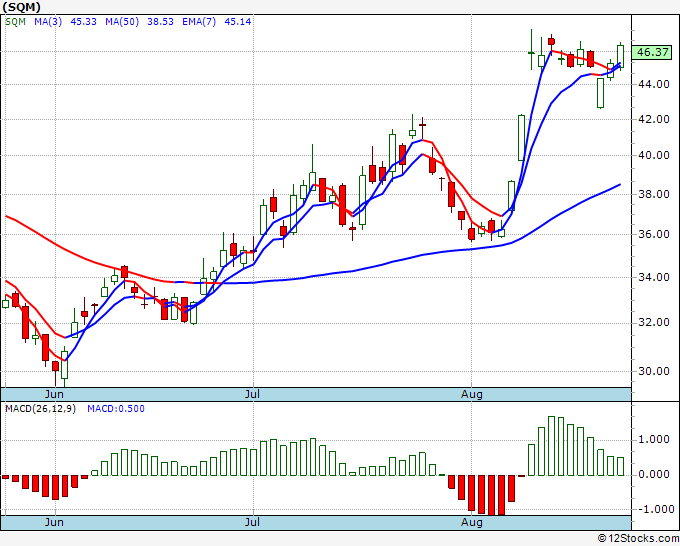Image resolution: width=680 pixels, height=546 pixels.
Task: Click the 36.00 price axis label
Action: [x=654, y=234]
